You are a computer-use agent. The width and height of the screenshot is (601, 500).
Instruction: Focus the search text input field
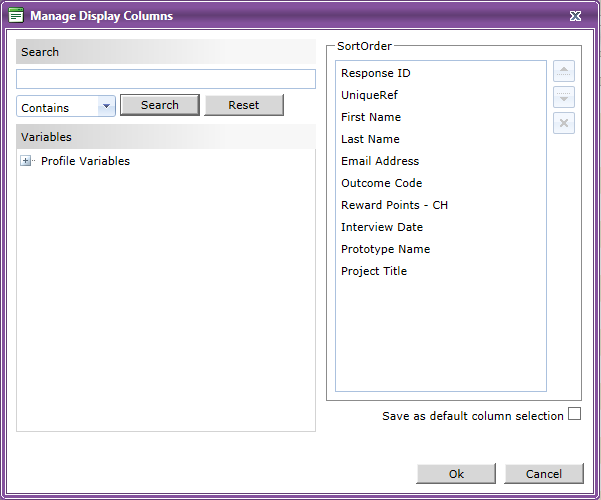pyautogui.click(x=166, y=79)
